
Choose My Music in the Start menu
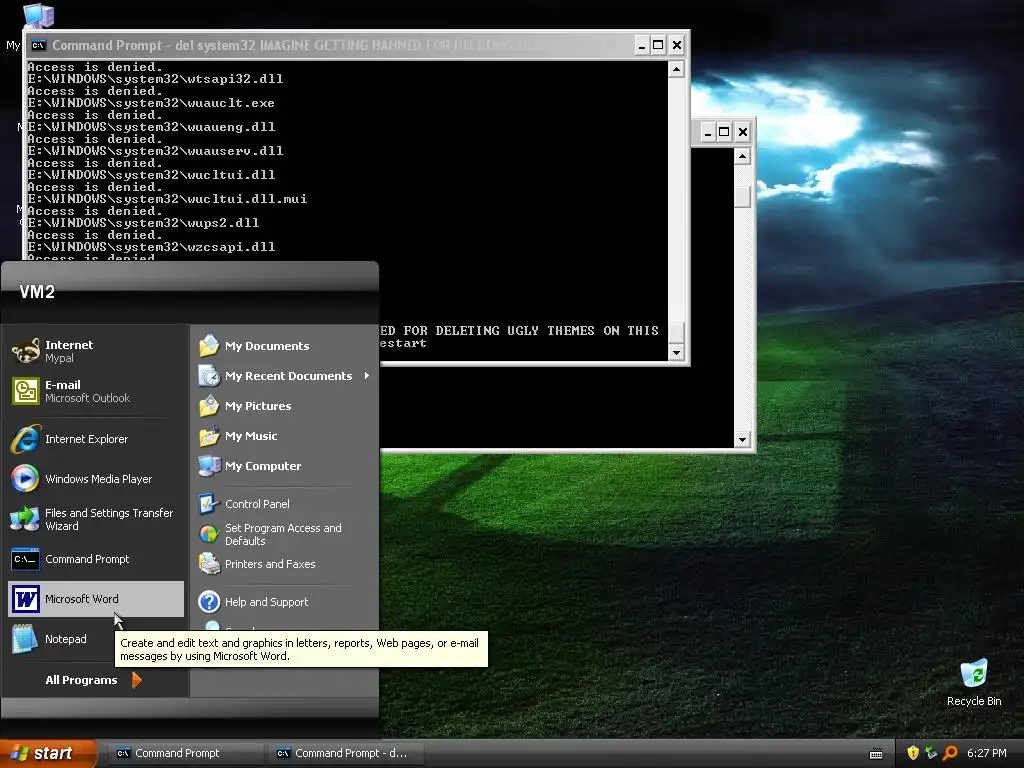251,436
